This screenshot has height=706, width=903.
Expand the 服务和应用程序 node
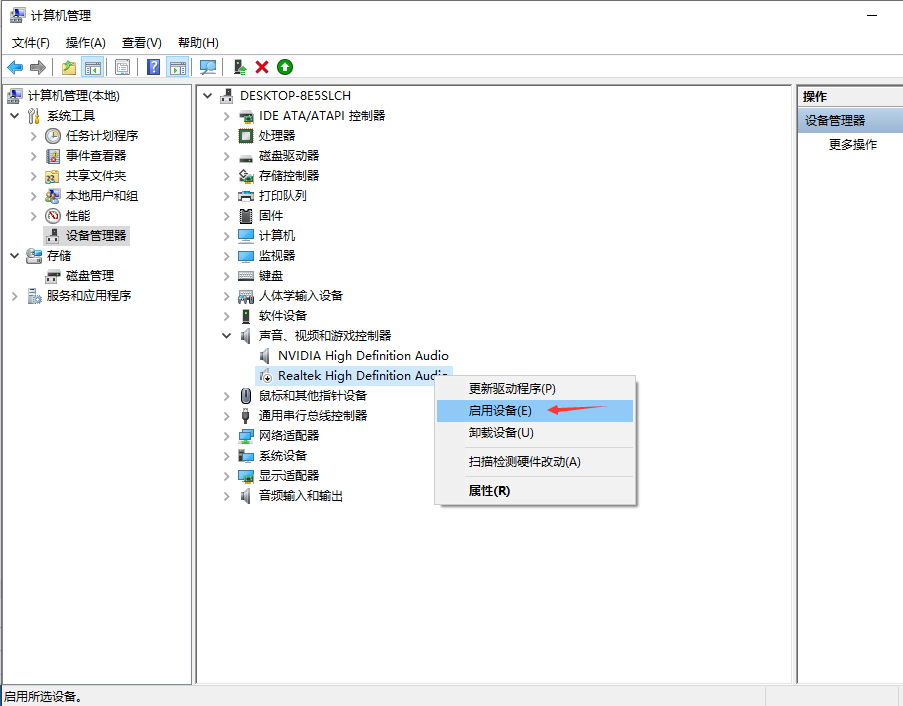click(x=14, y=295)
